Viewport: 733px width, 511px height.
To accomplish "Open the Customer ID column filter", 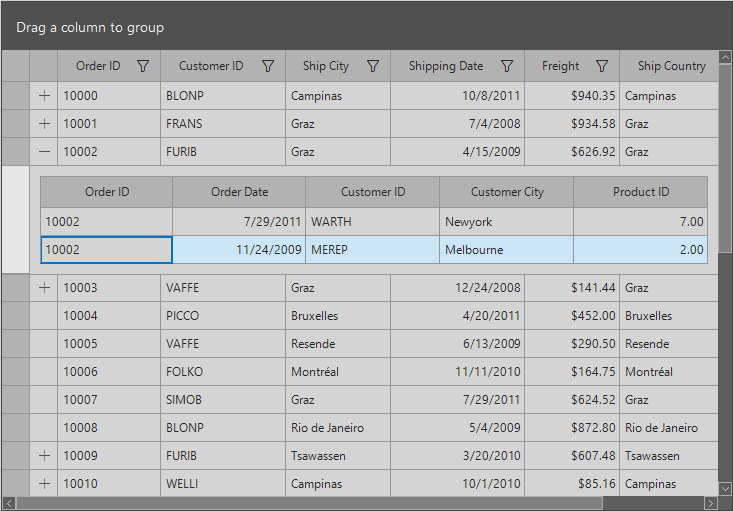I will 268,66.
